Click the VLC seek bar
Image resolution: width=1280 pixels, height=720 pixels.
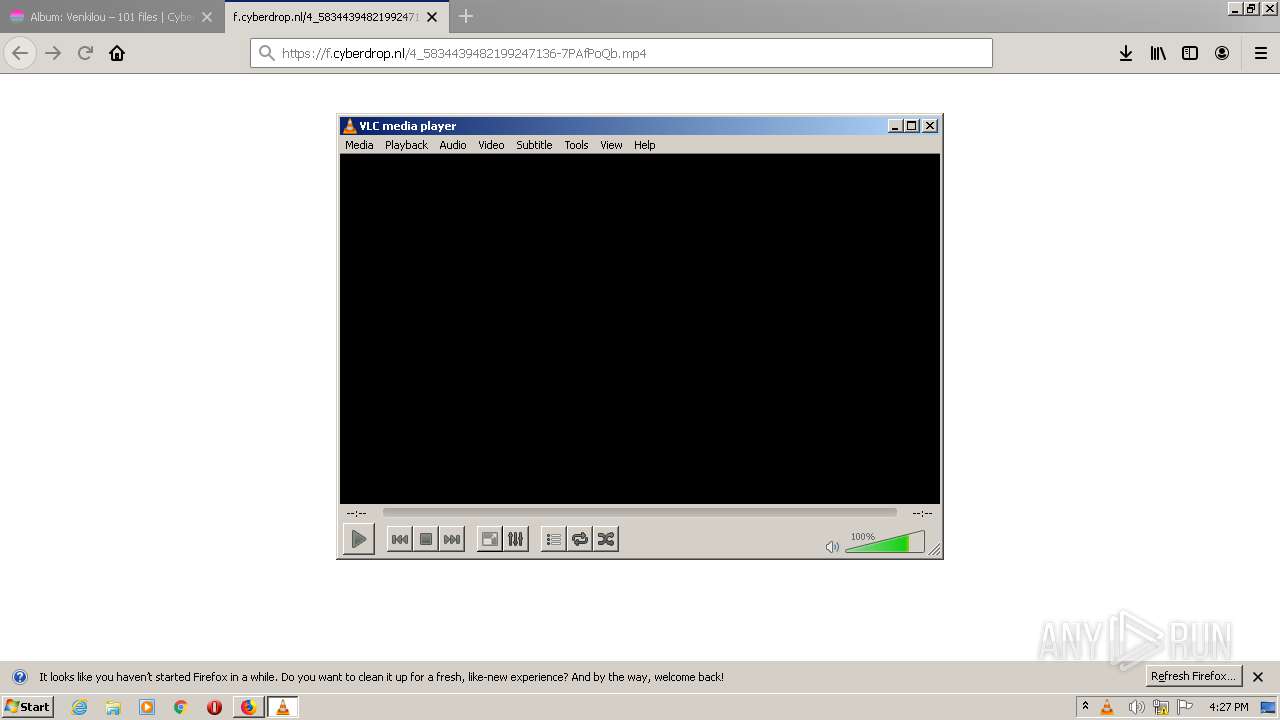click(x=640, y=512)
